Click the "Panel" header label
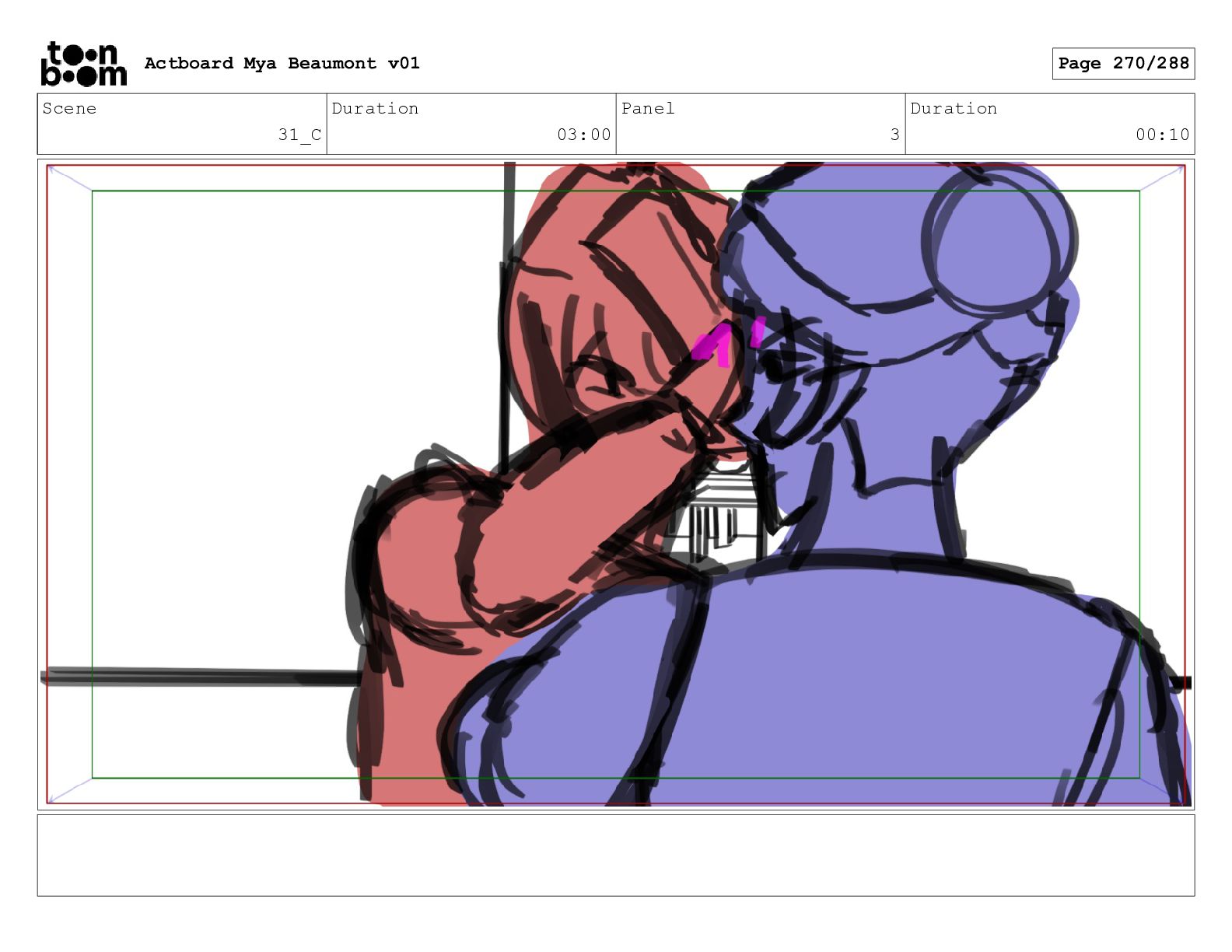 647,108
